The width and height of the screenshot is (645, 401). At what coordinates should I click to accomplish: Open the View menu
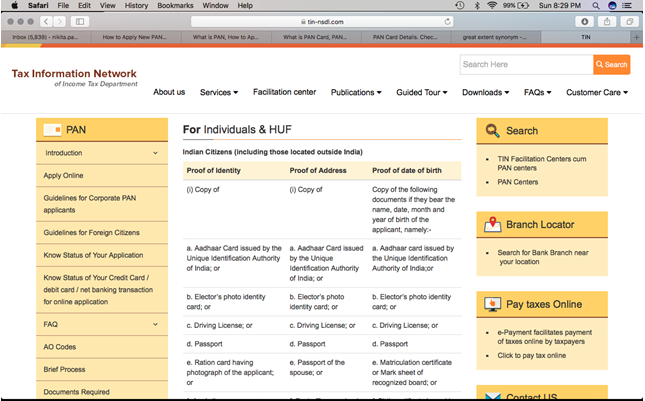click(x=107, y=5)
